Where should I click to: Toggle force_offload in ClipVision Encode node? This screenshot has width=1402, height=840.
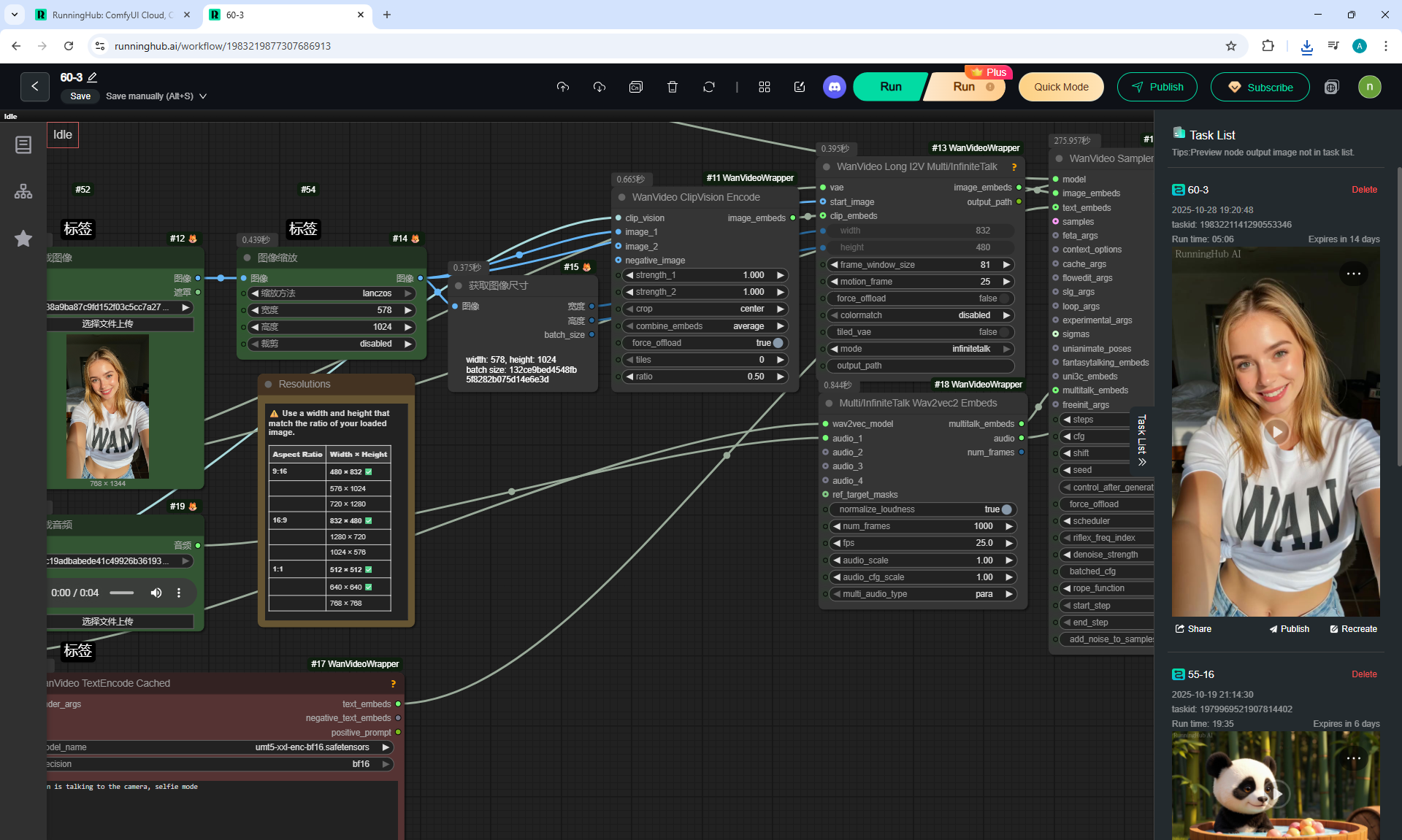pyautogui.click(x=778, y=343)
